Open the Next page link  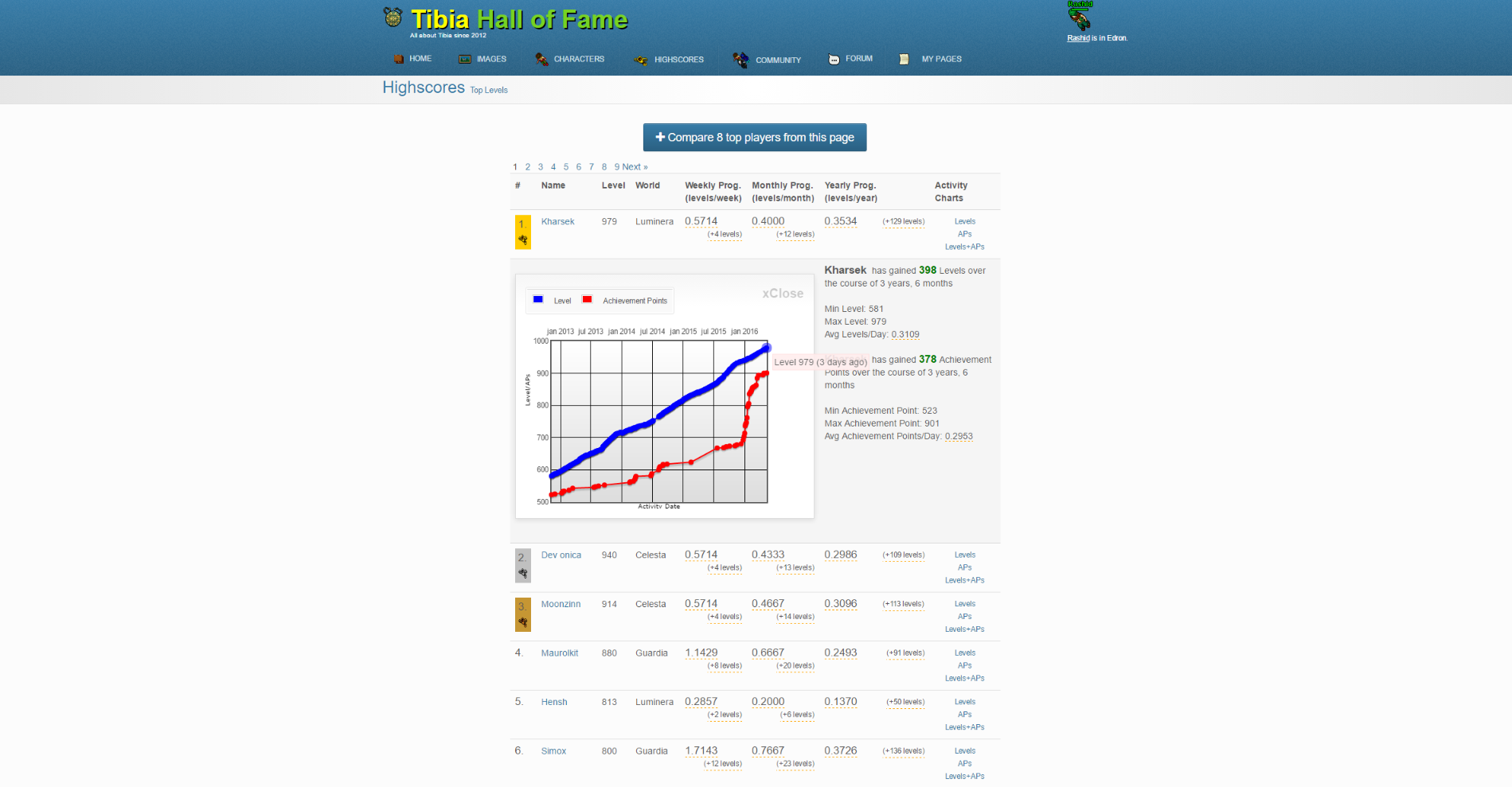click(635, 167)
